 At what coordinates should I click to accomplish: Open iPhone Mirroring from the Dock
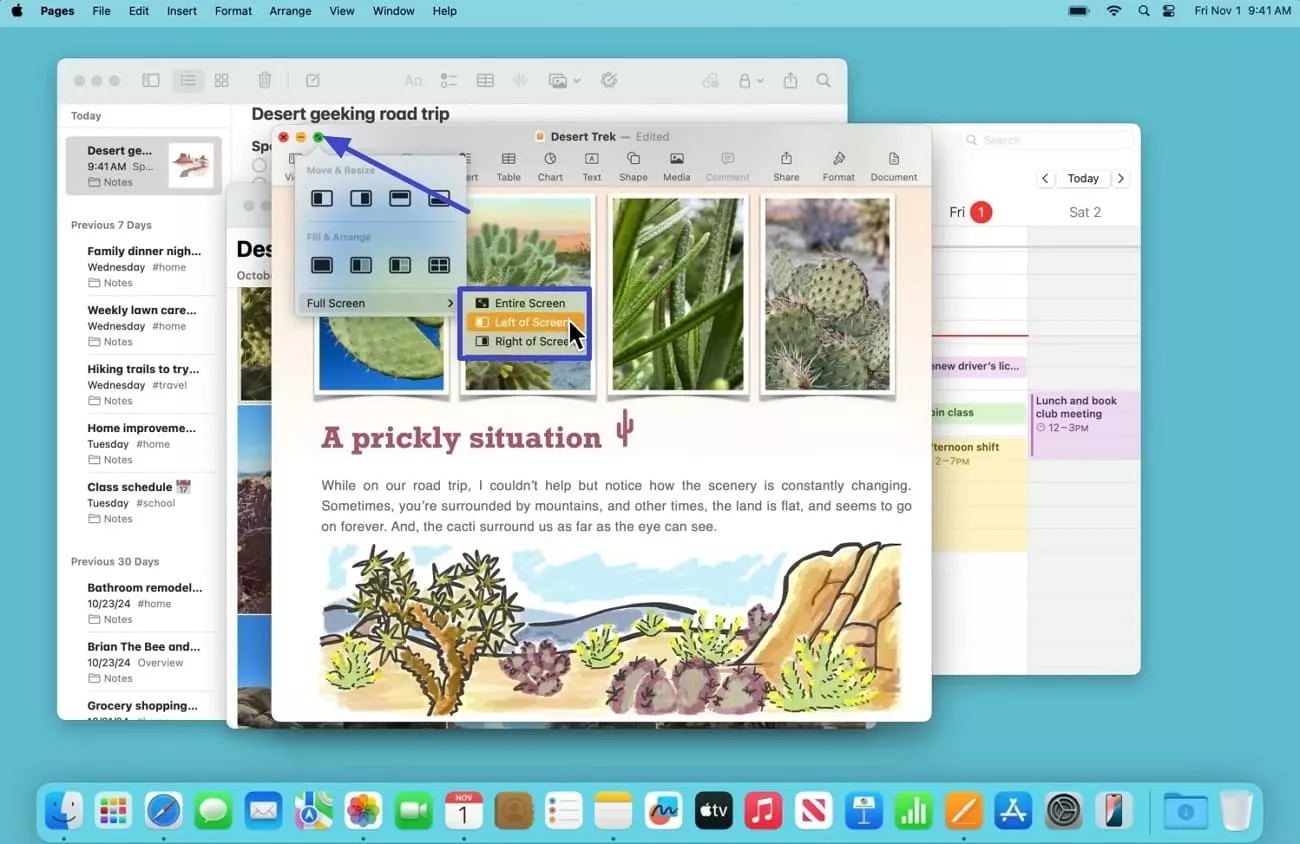pos(1112,810)
